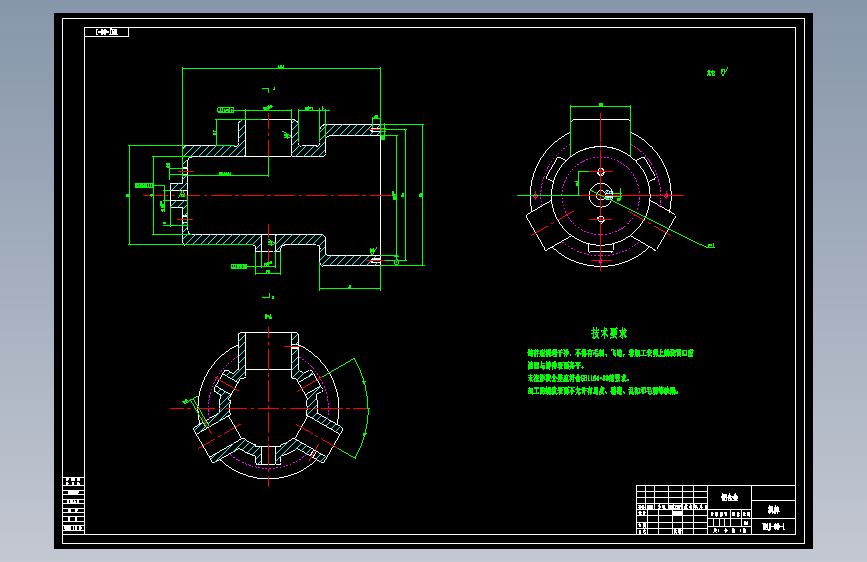This screenshot has height=562, width=867.
Task: Select the small center bore circle in the end view
Action: coord(600,195)
